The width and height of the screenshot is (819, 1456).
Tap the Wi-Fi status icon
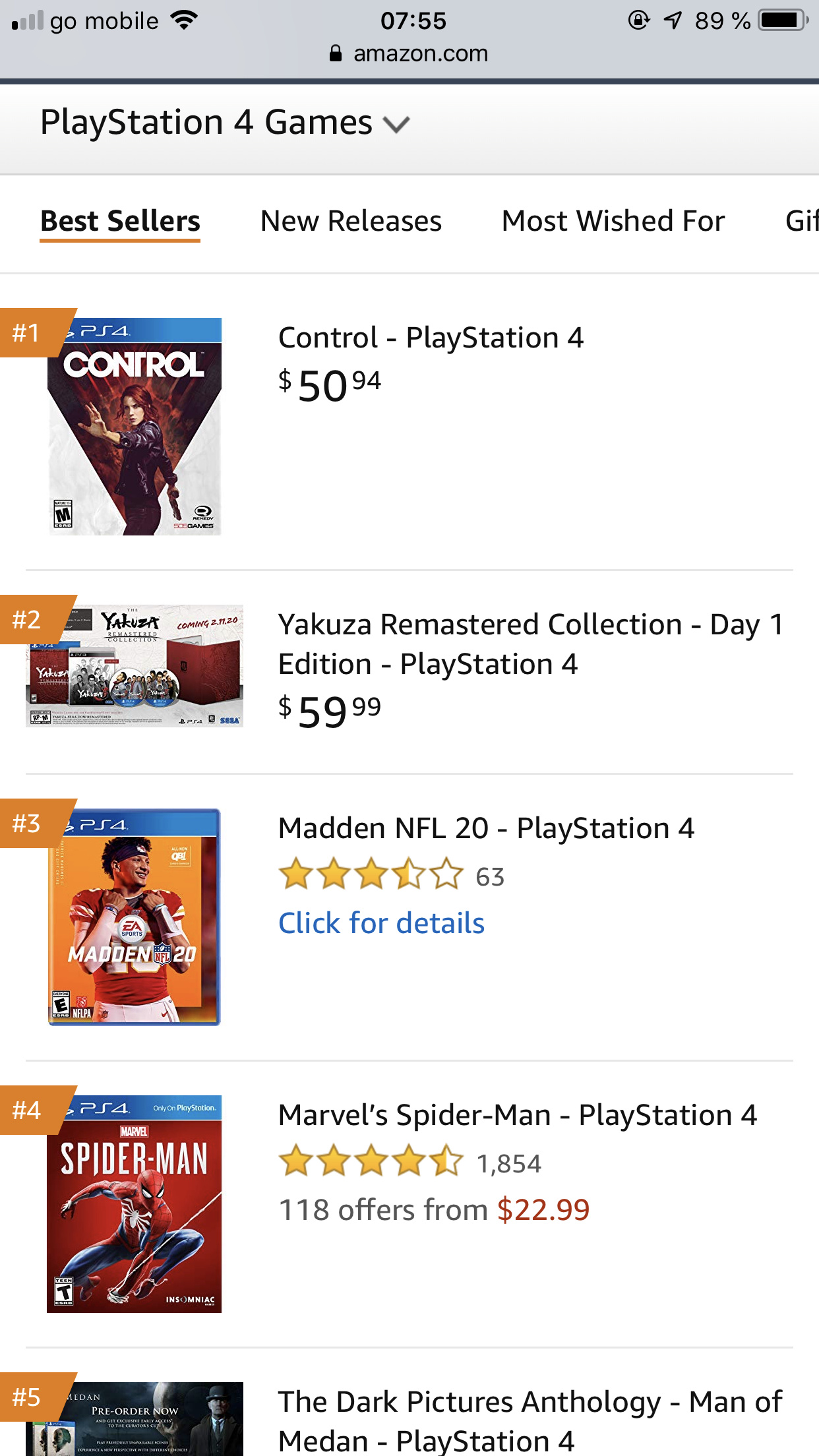point(184,20)
